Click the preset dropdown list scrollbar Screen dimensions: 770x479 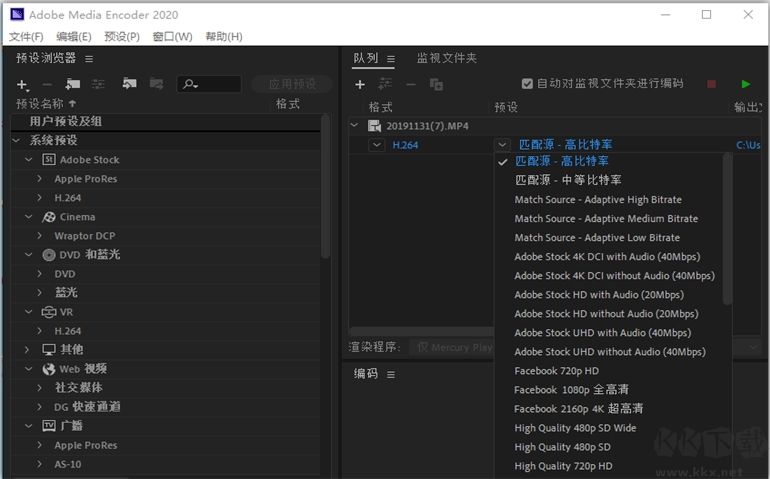pyautogui.click(x=727, y=230)
